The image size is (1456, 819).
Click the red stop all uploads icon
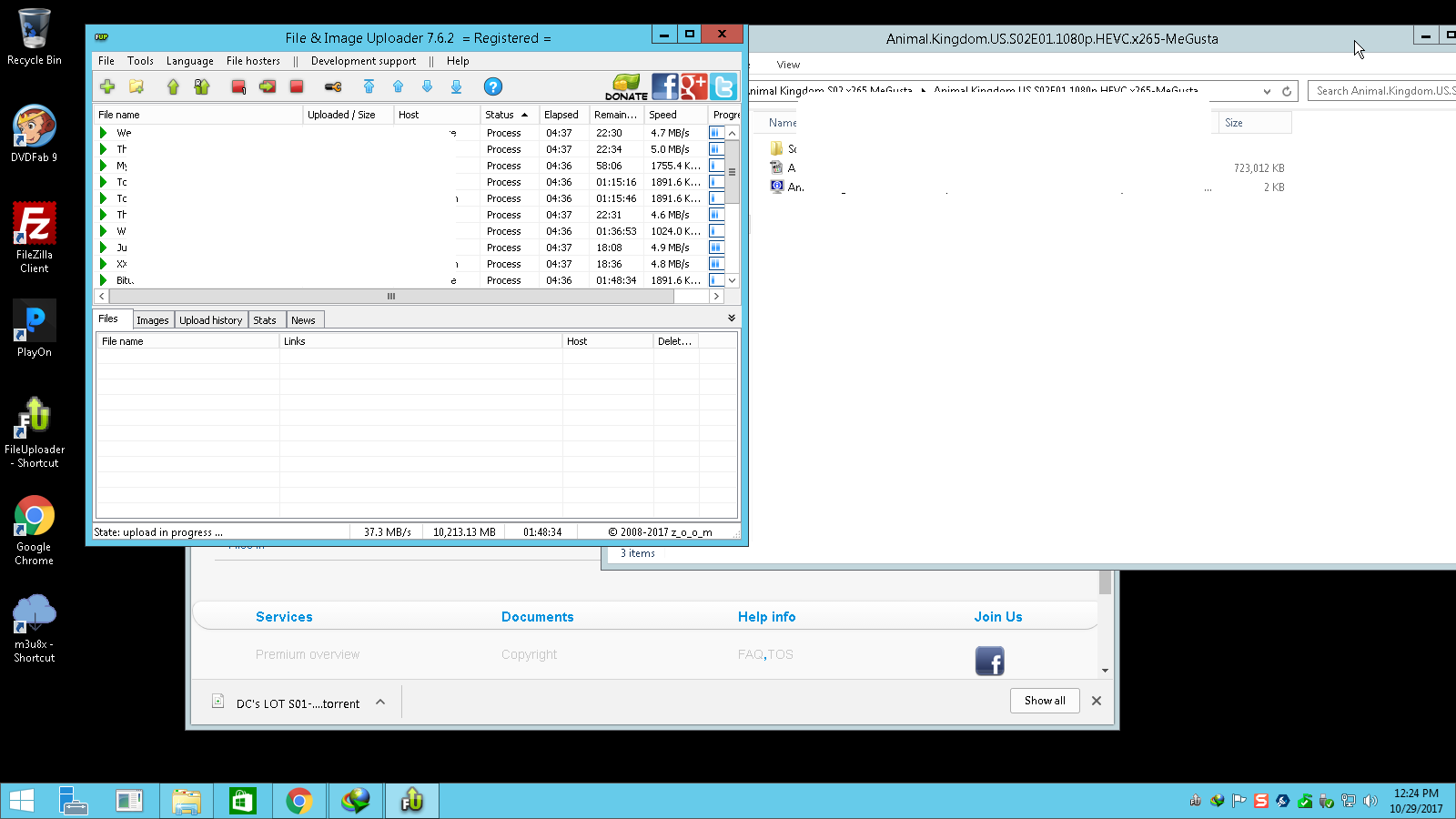(297, 86)
